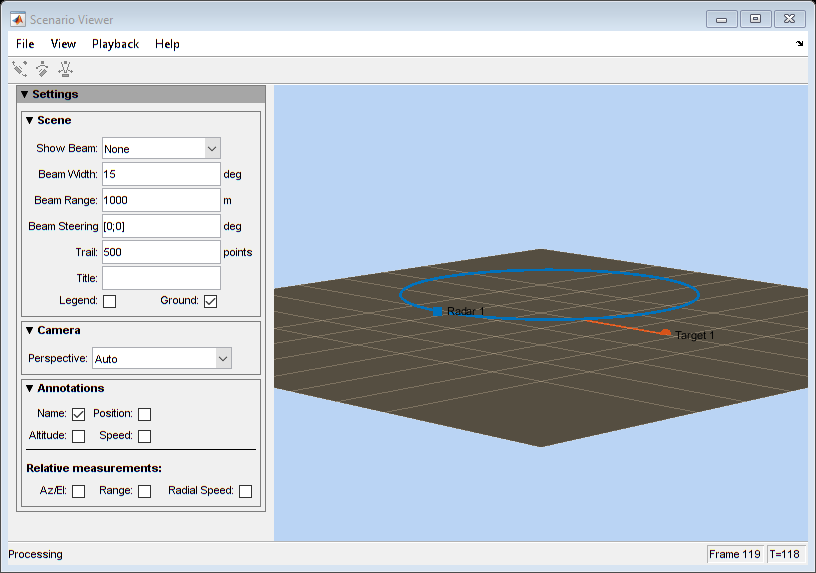Uncheck the Ground checkbox
Viewport: 816px width, 573px height.
(x=210, y=301)
